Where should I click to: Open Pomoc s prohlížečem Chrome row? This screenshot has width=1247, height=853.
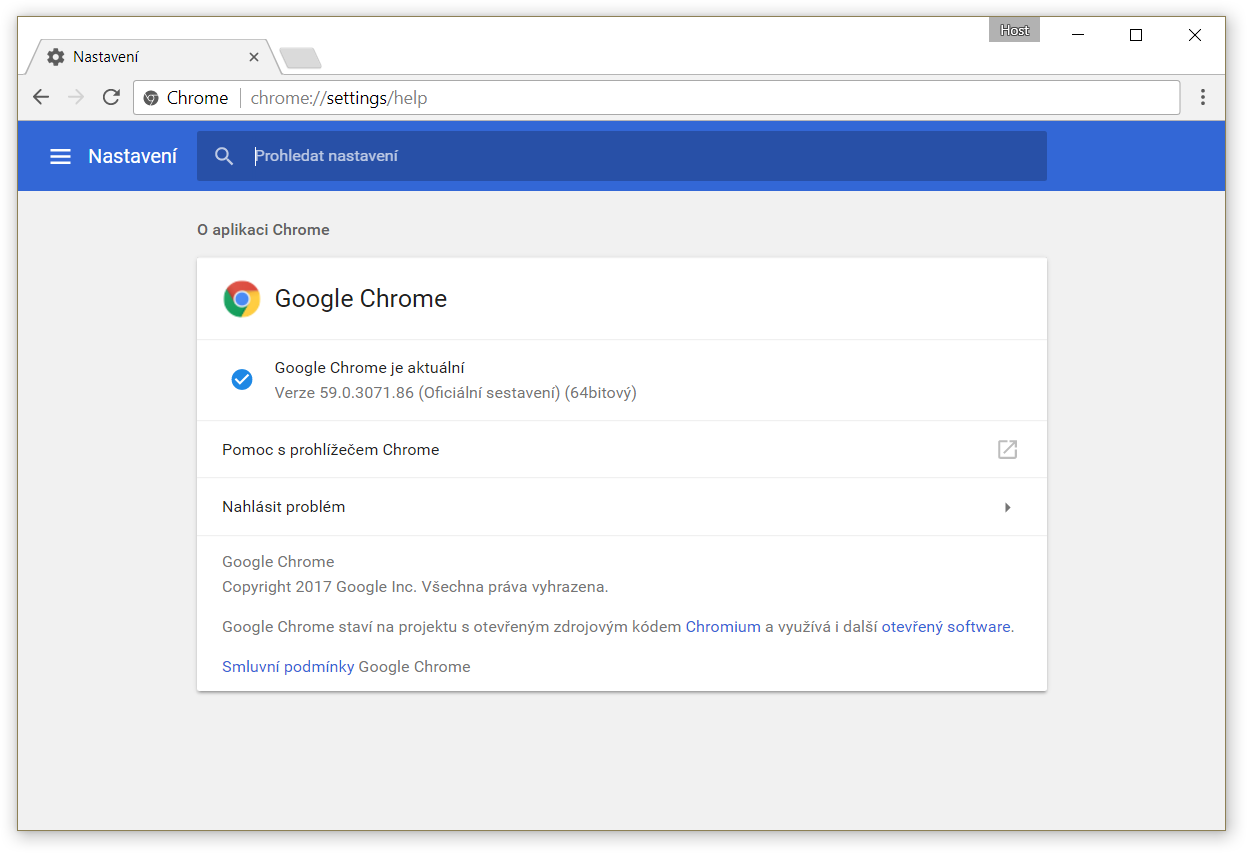[622, 450]
